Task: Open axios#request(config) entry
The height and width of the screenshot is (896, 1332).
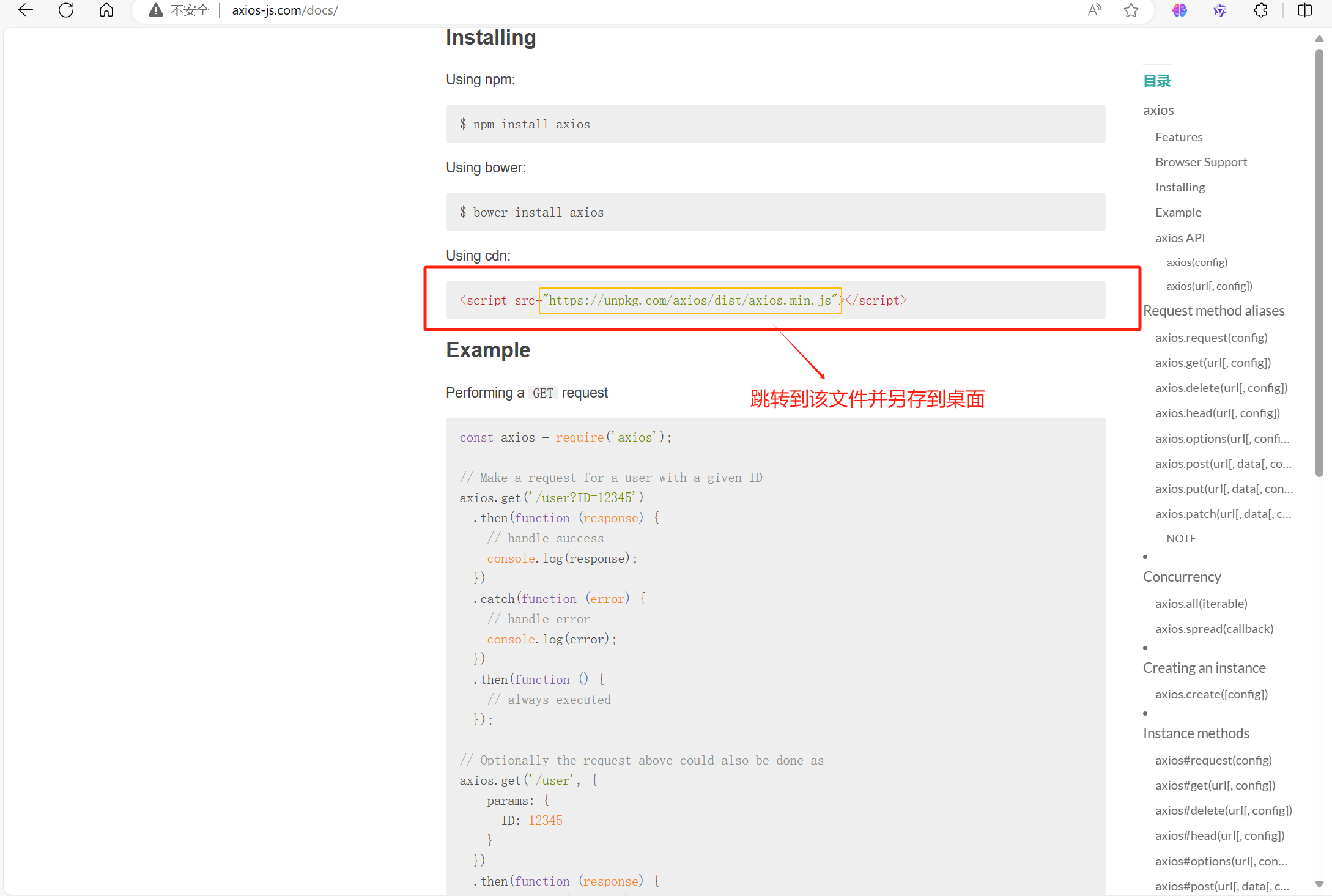Action: pyautogui.click(x=1213, y=760)
